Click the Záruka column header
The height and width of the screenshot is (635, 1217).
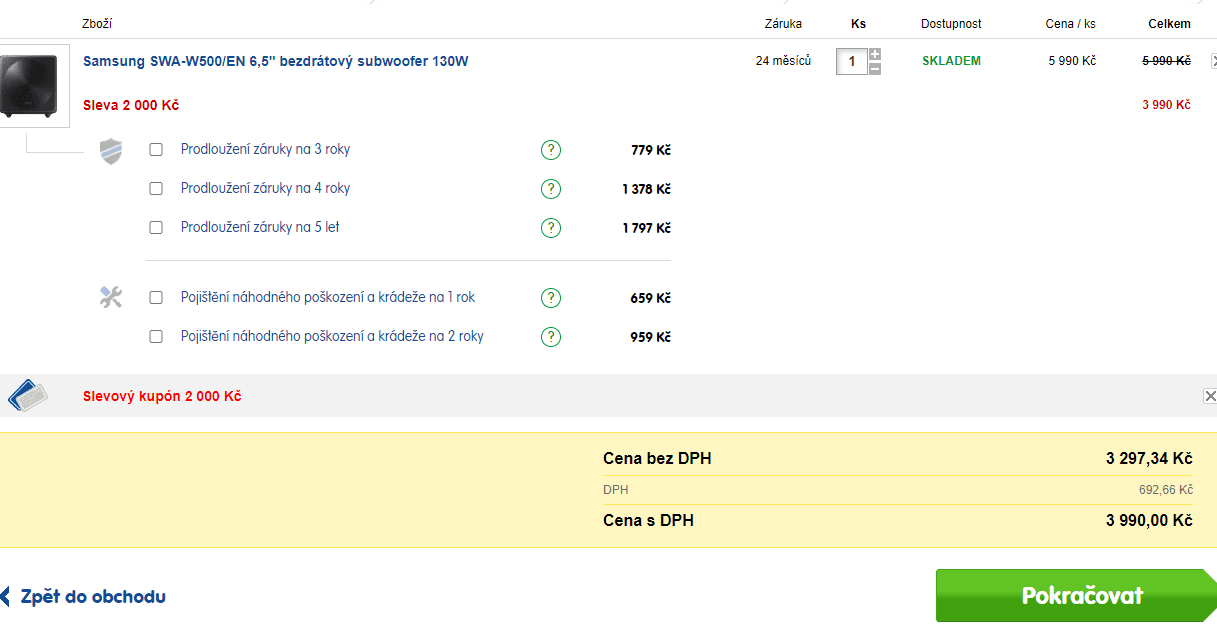(x=783, y=23)
